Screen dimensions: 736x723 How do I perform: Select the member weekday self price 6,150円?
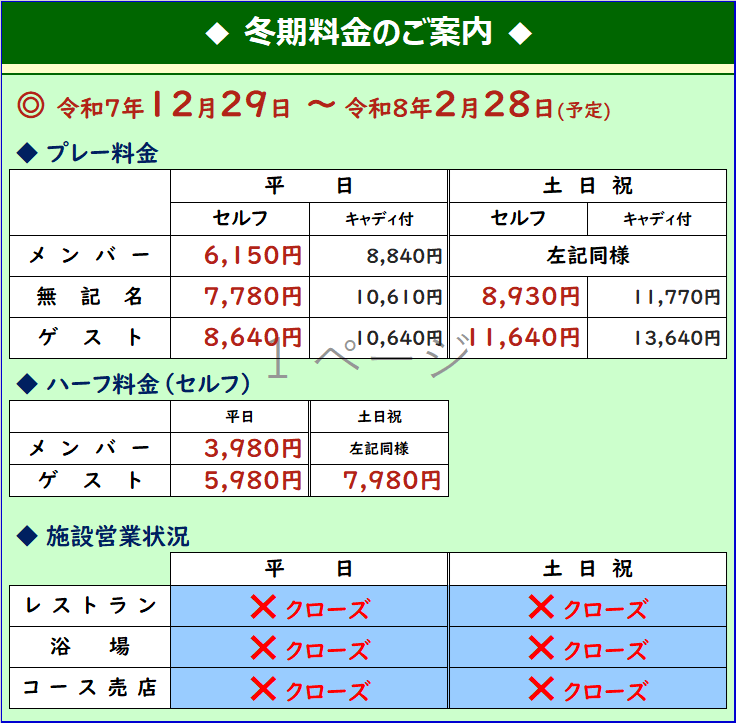pyautogui.click(x=252, y=256)
